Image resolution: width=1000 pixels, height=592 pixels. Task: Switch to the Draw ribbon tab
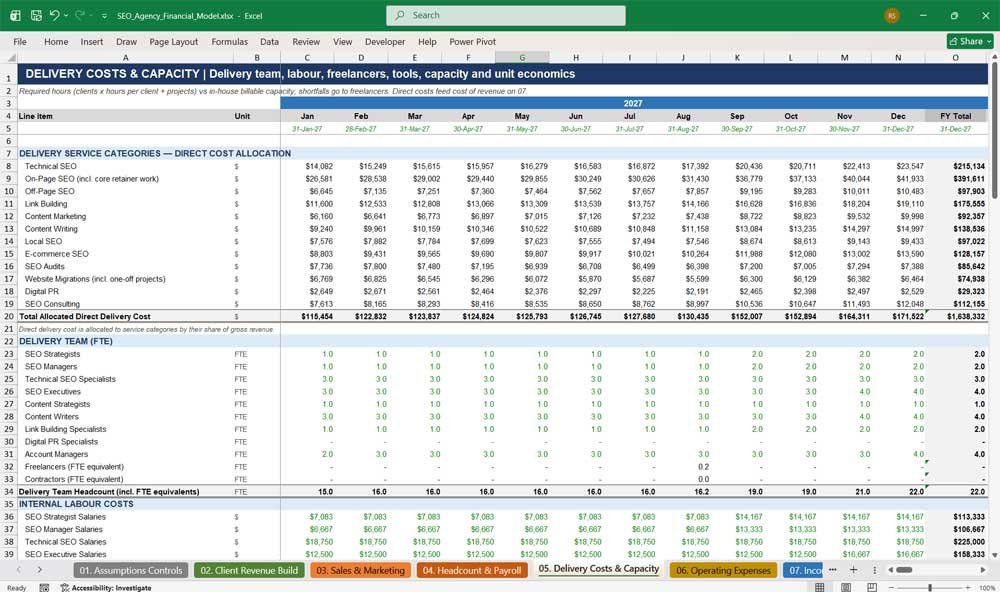pos(126,41)
